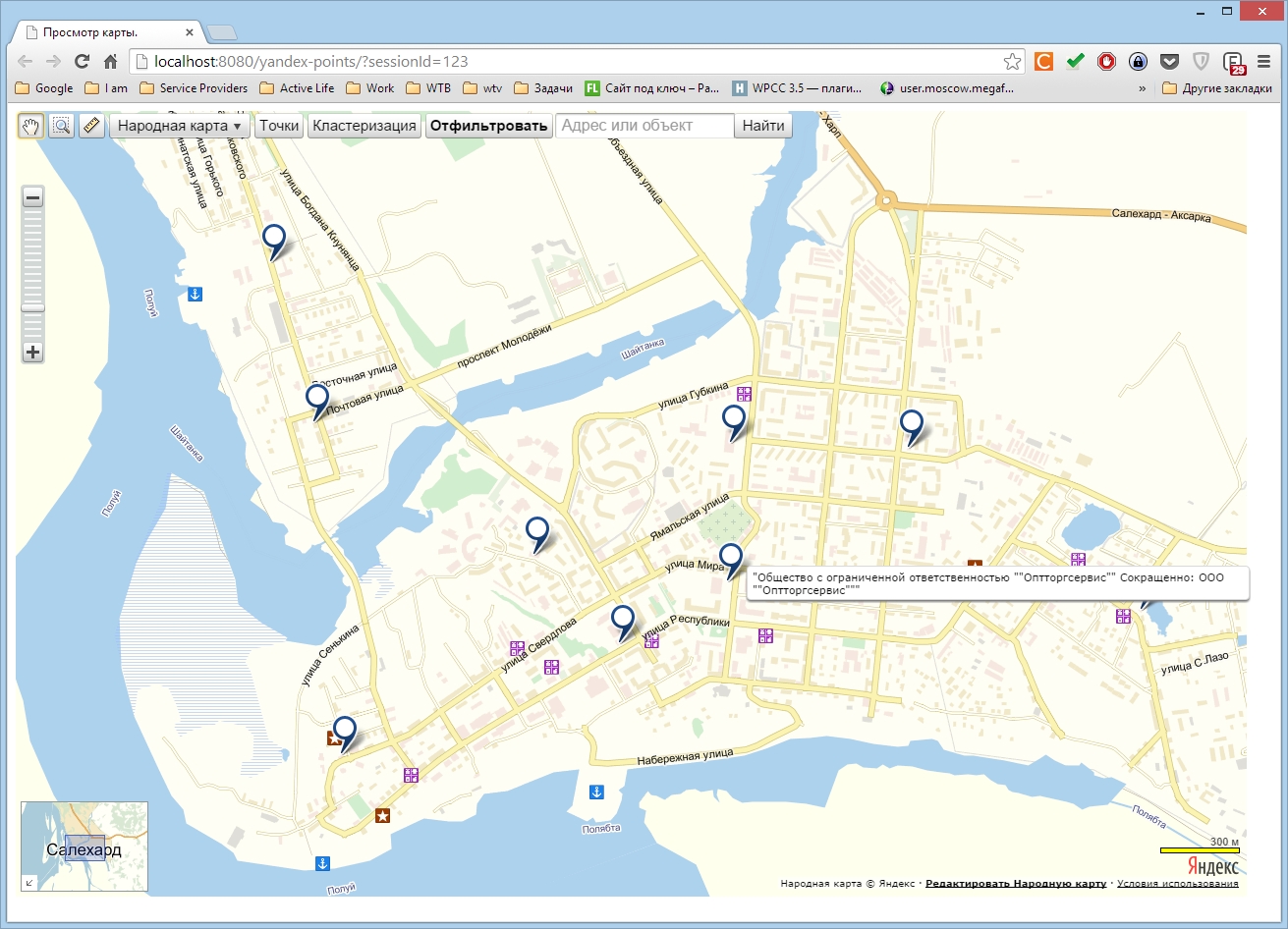Bookmark the page with the star icon
The height and width of the screenshot is (929, 1288).
pos(1012,61)
